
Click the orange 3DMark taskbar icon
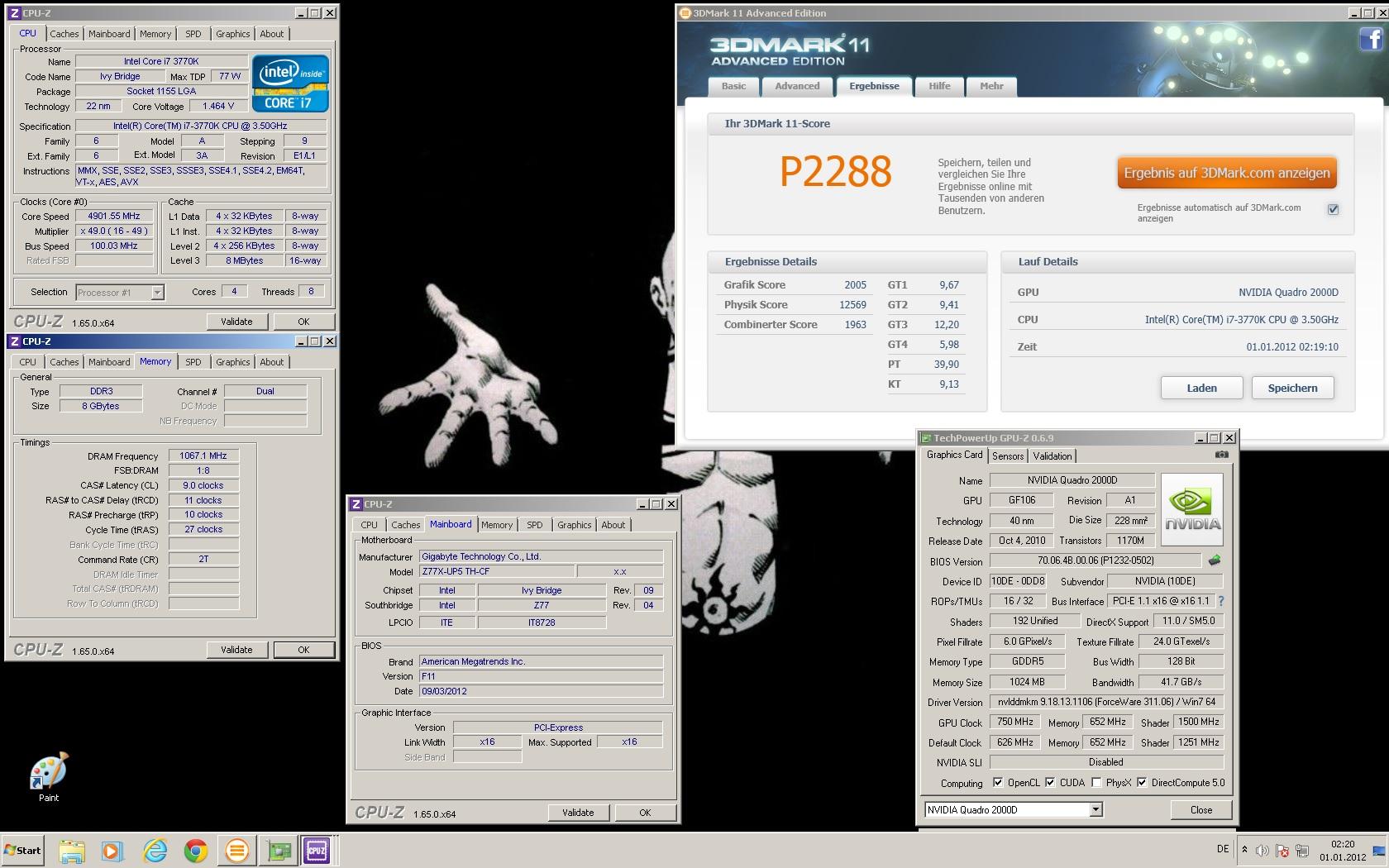(237, 851)
